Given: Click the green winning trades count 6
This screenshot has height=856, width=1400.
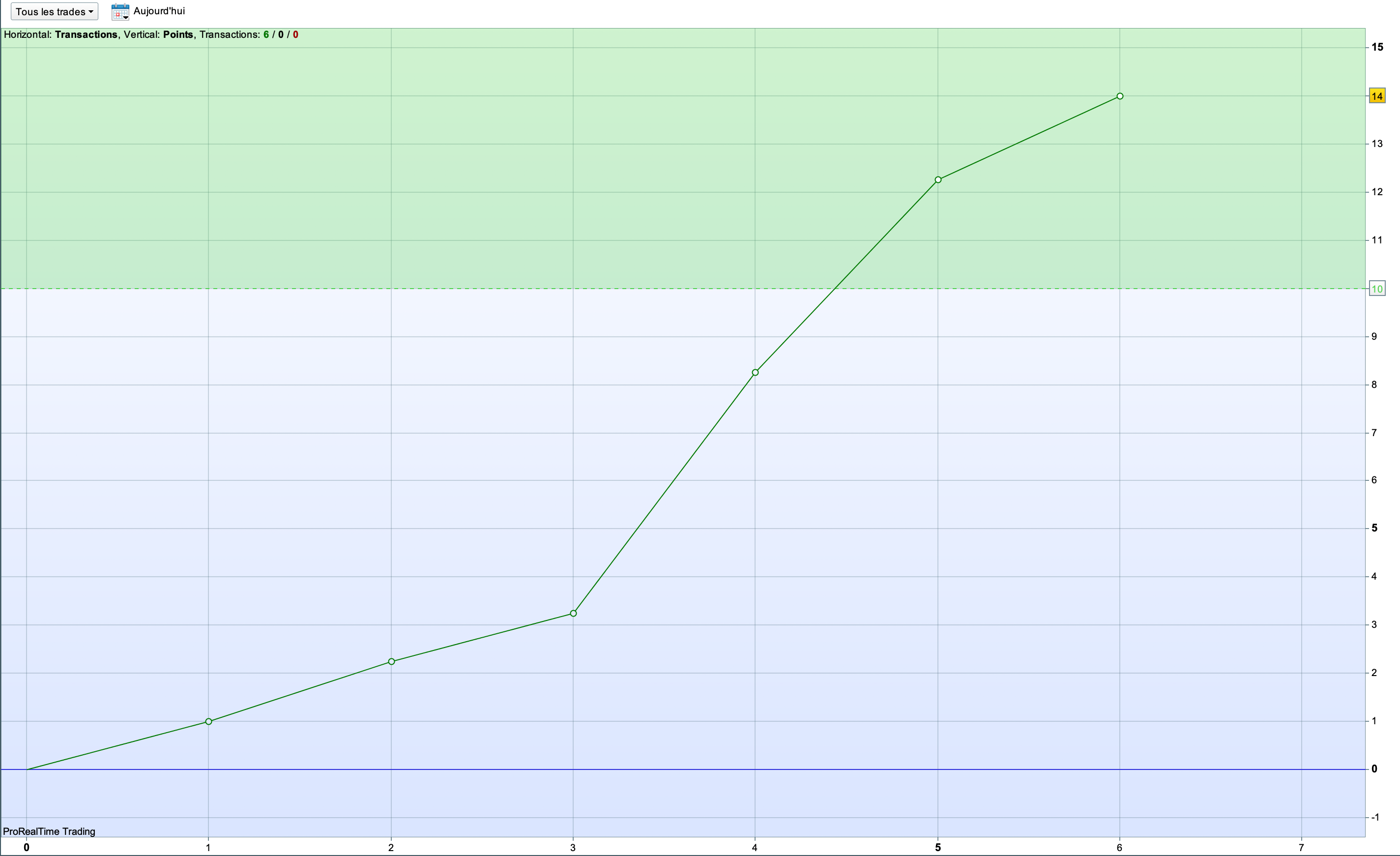Looking at the screenshot, I should (x=266, y=35).
